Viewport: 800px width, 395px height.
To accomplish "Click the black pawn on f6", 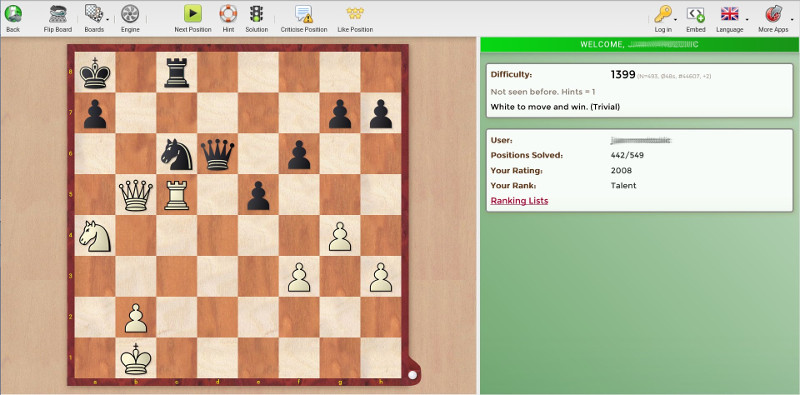I will [x=299, y=154].
